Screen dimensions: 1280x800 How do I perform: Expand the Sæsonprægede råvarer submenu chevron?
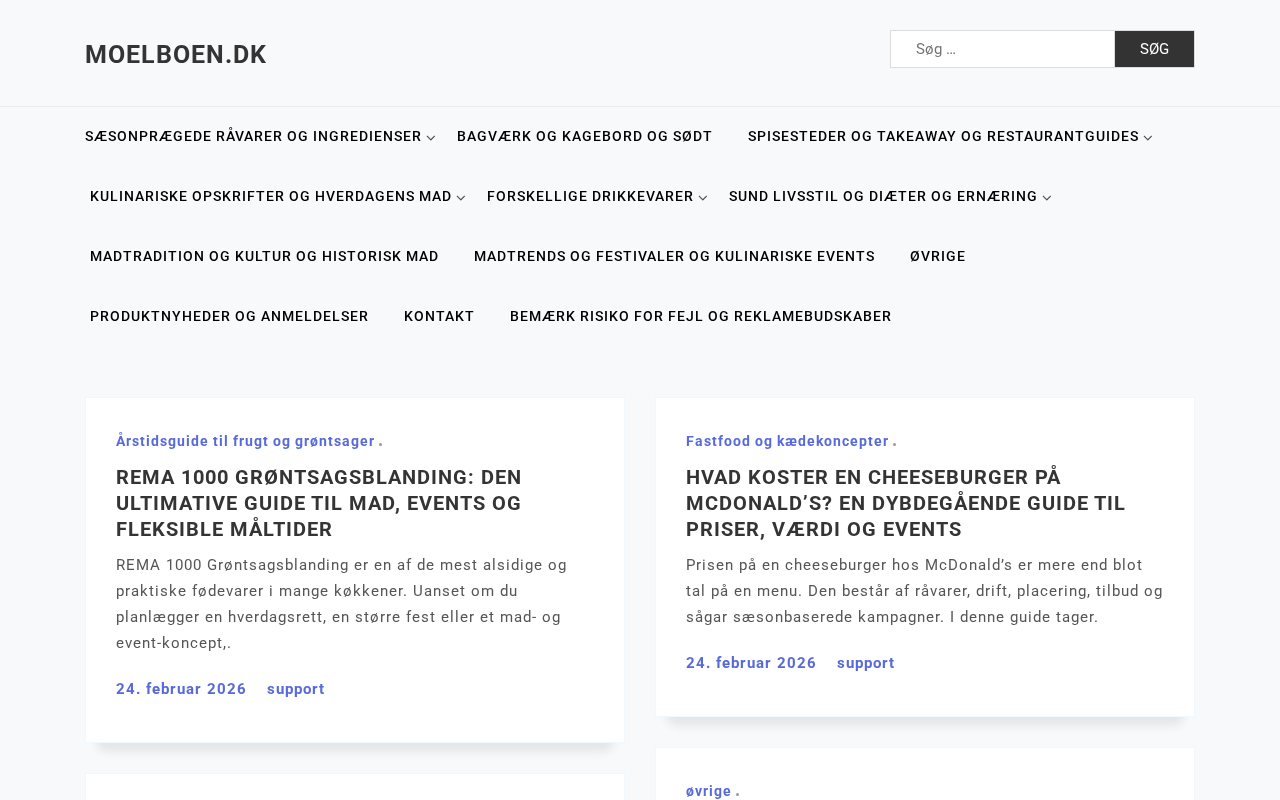tap(431, 138)
